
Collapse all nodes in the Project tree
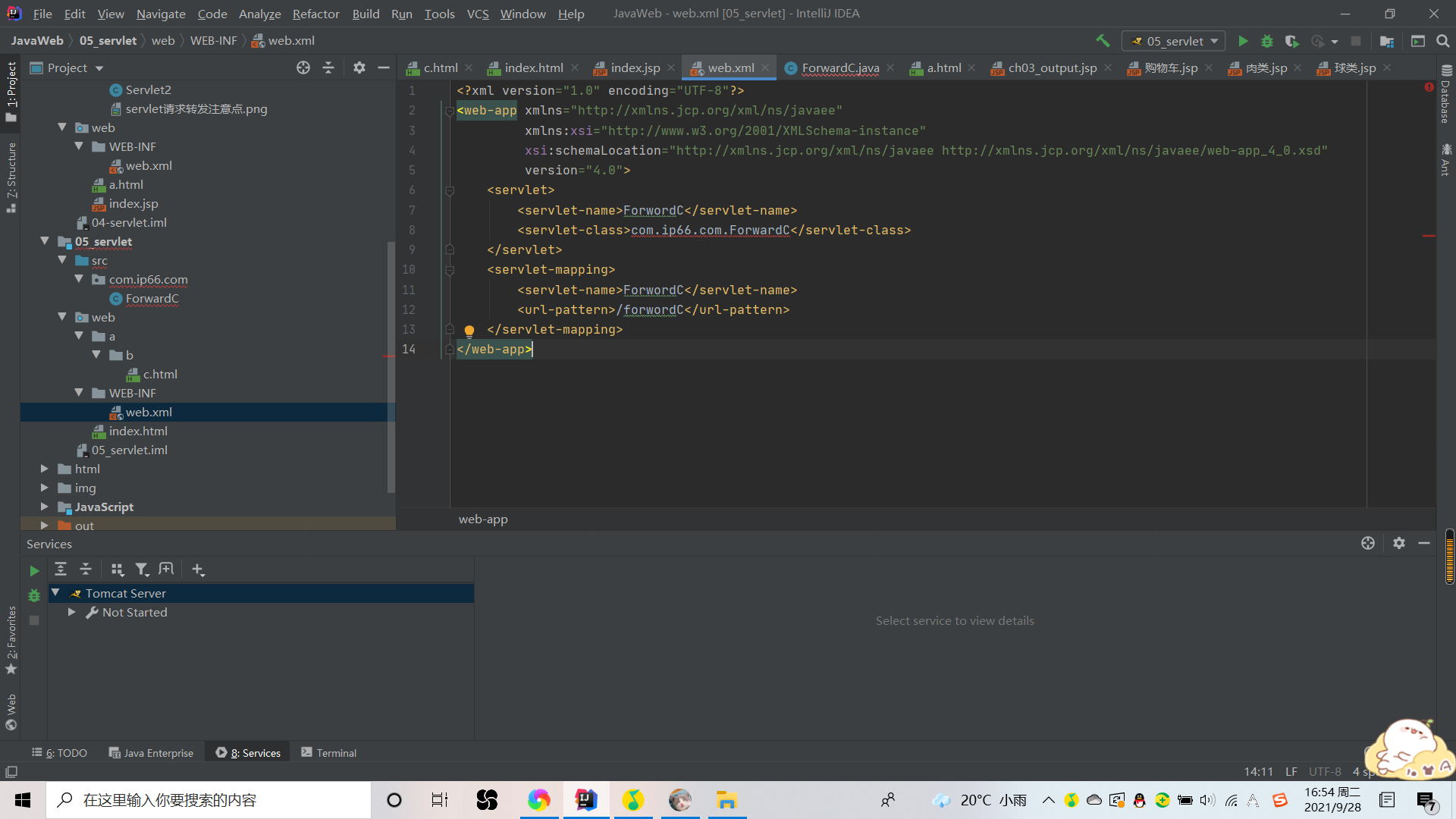point(328,67)
